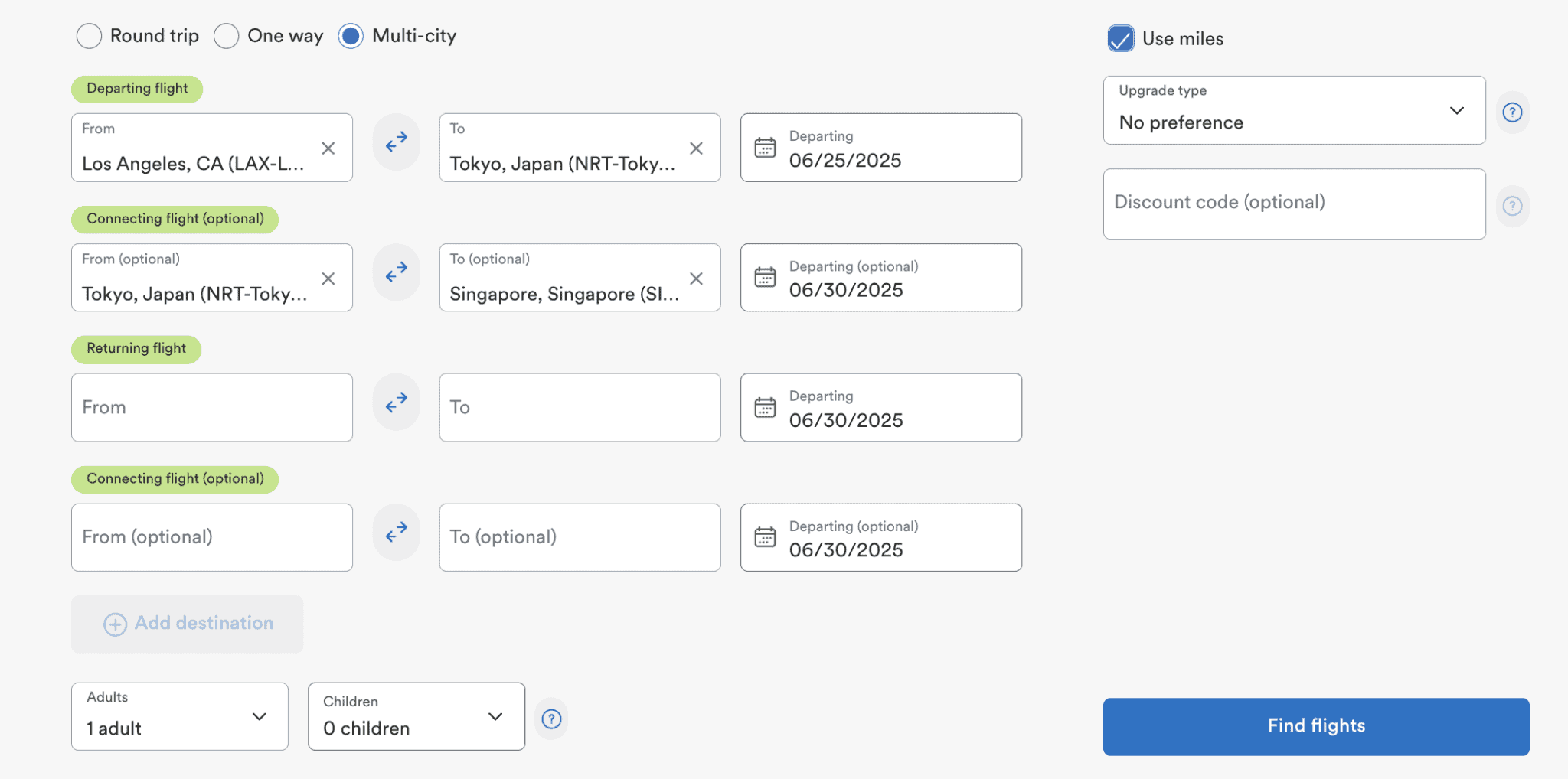
Task: Swap departing flight origin and destination
Action: 396,142
